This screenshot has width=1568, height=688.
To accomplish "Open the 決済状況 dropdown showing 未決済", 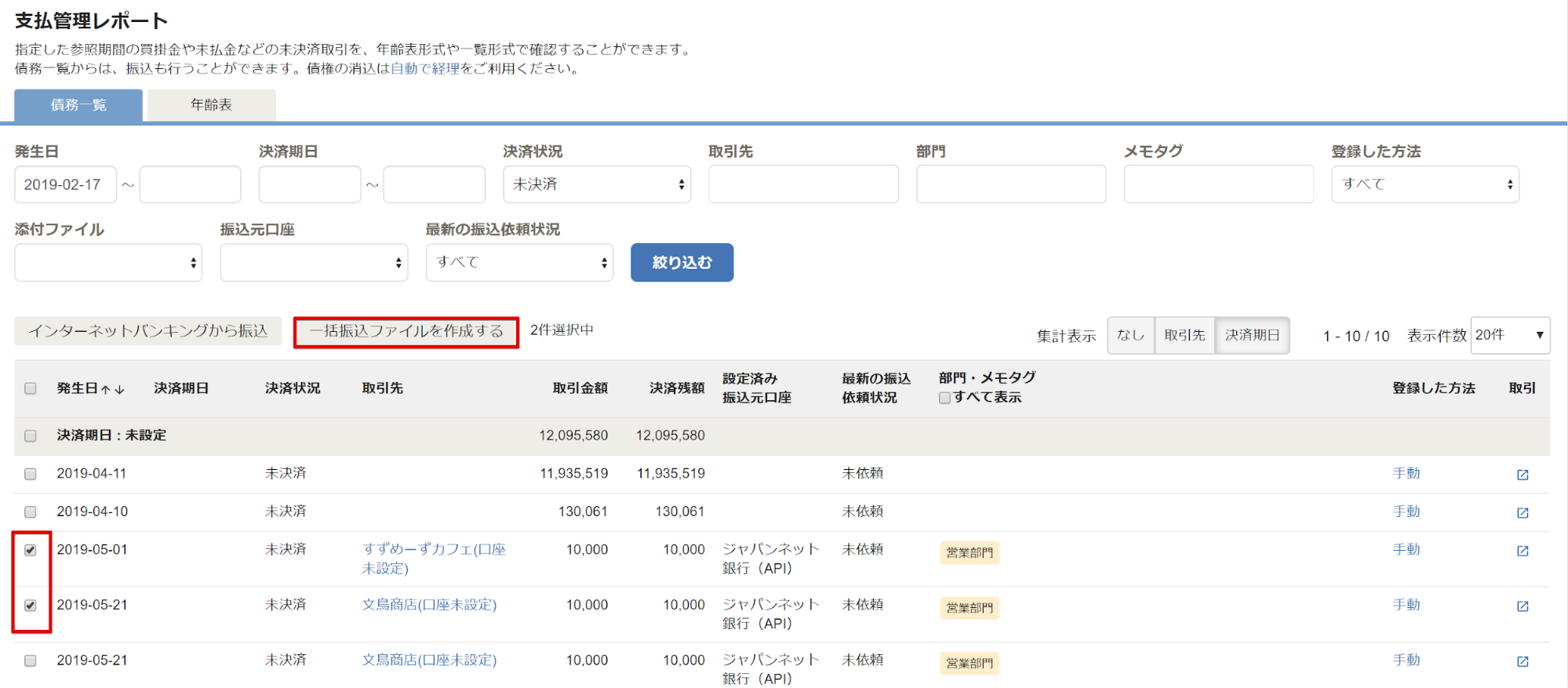I will [597, 184].
